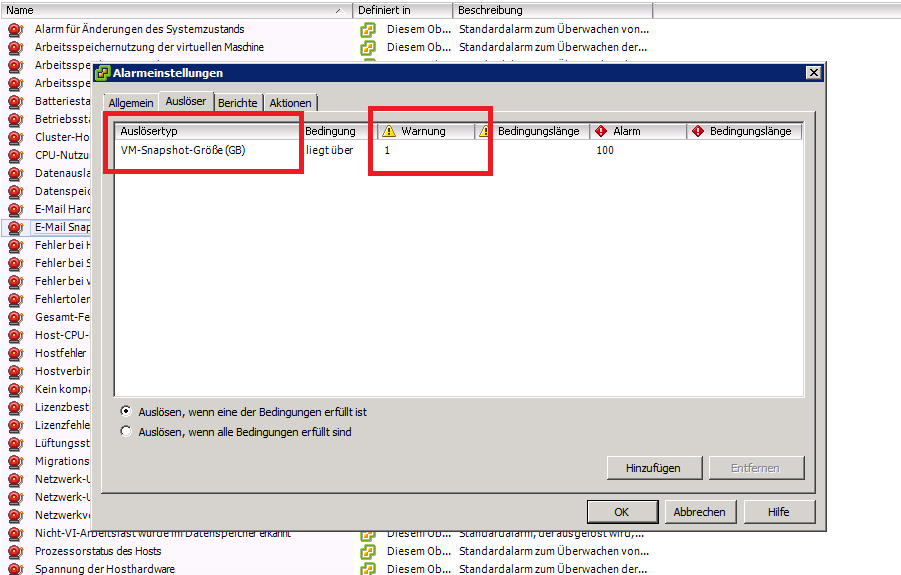Switch to the Allgemein tab
Screen dimensions: 901x575
(x=131, y=103)
